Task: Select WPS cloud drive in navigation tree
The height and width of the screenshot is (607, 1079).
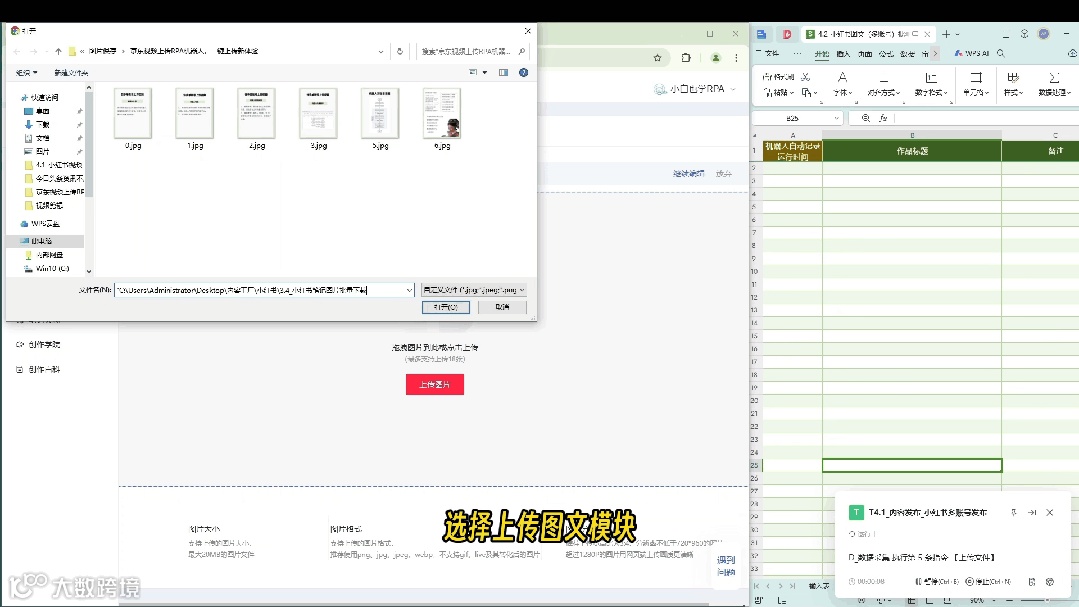Action: 41,224
